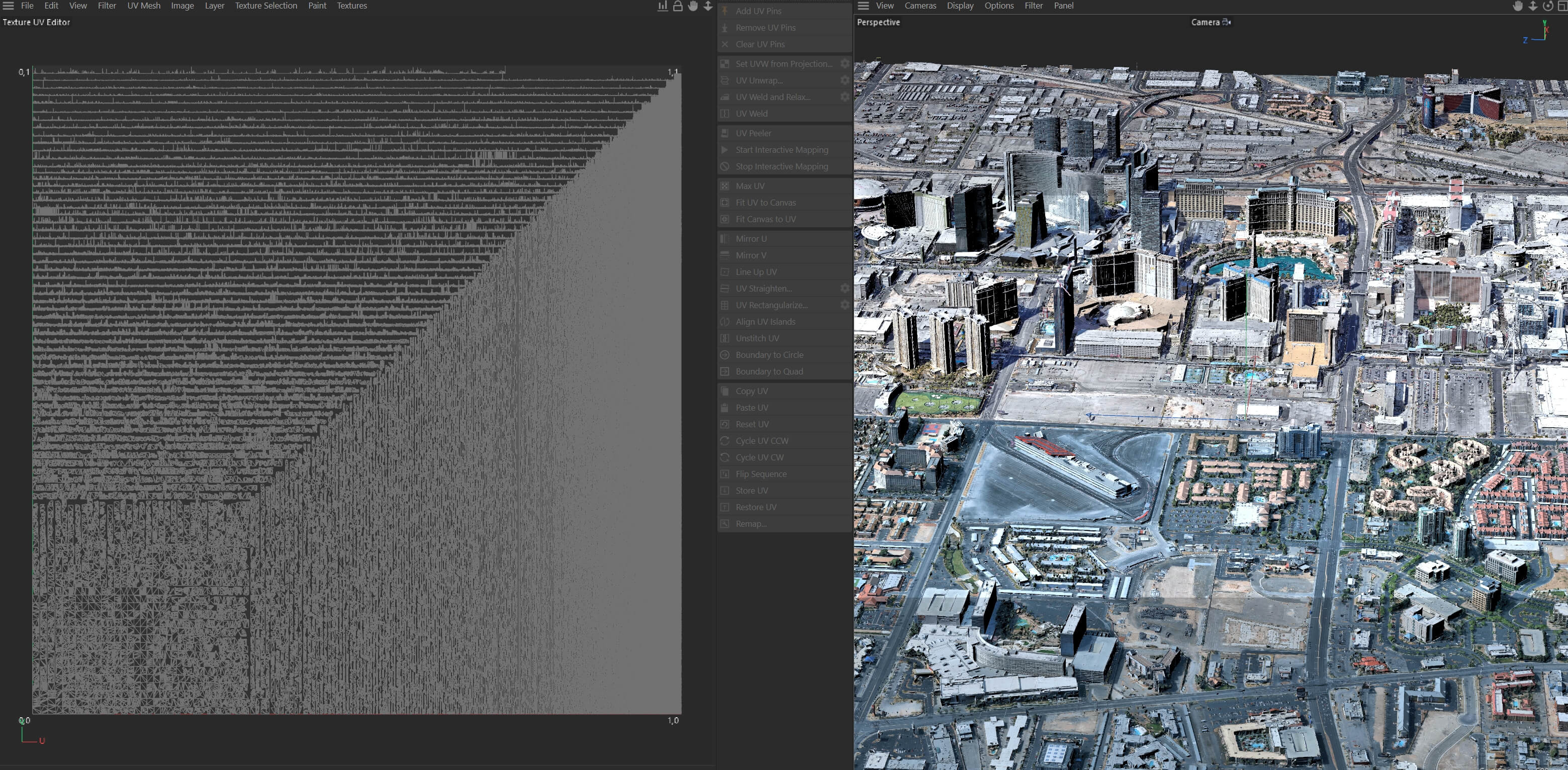The height and width of the screenshot is (770, 1568).
Task: Open the viewport Panel menu
Action: click(x=1063, y=6)
